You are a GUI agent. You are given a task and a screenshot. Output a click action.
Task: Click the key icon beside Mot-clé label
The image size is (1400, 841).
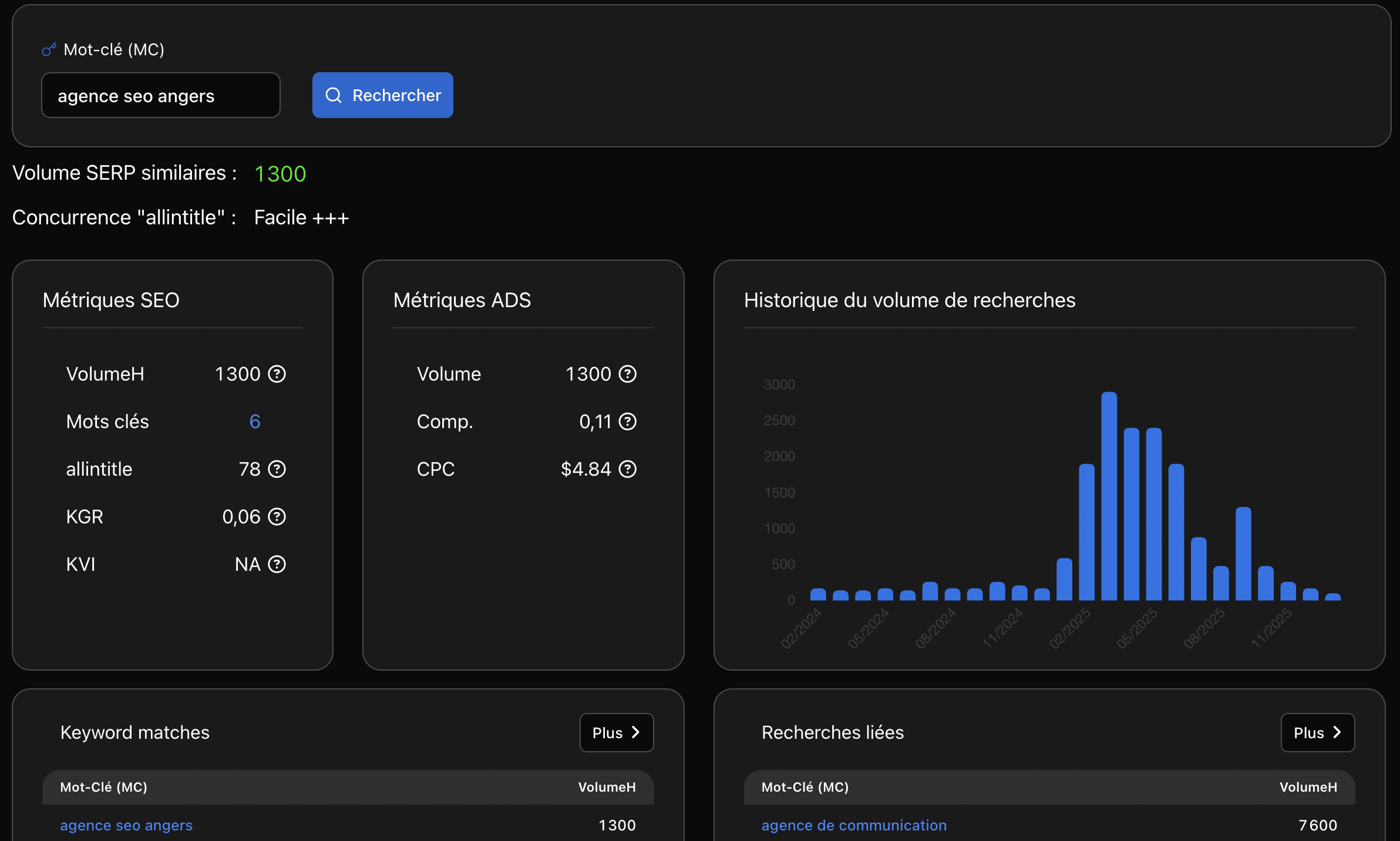point(49,50)
